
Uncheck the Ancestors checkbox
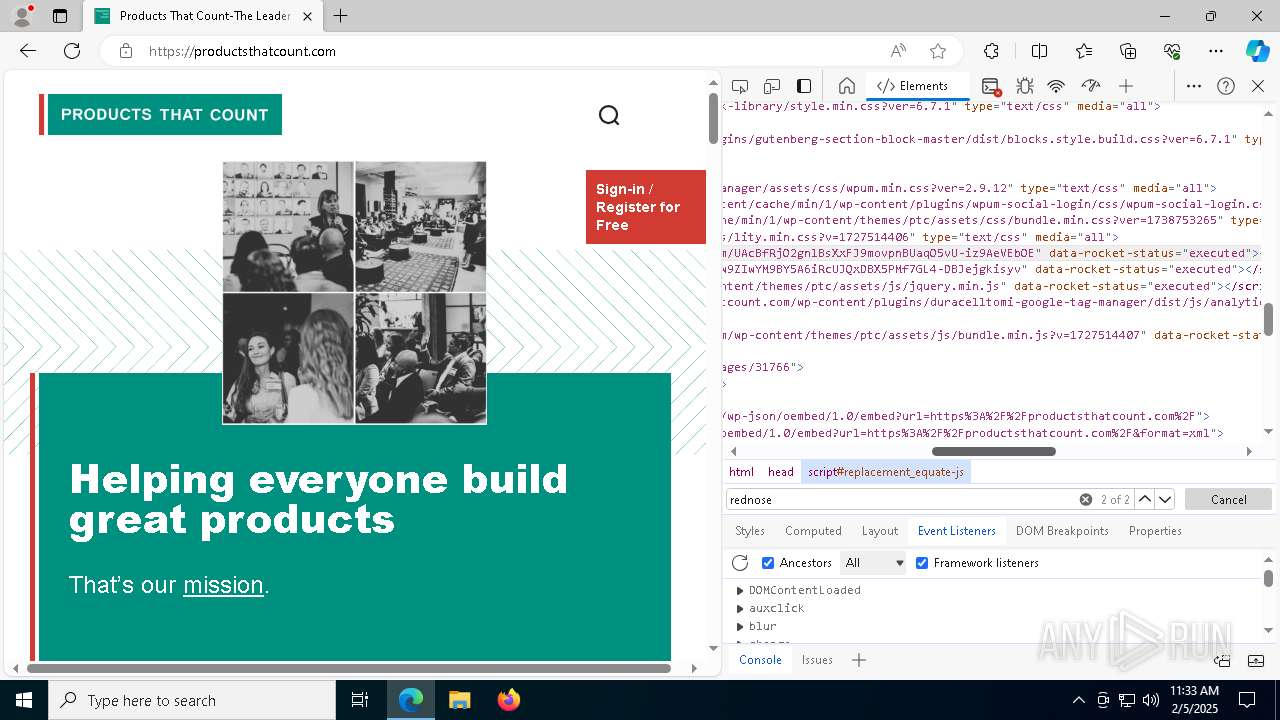click(768, 563)
